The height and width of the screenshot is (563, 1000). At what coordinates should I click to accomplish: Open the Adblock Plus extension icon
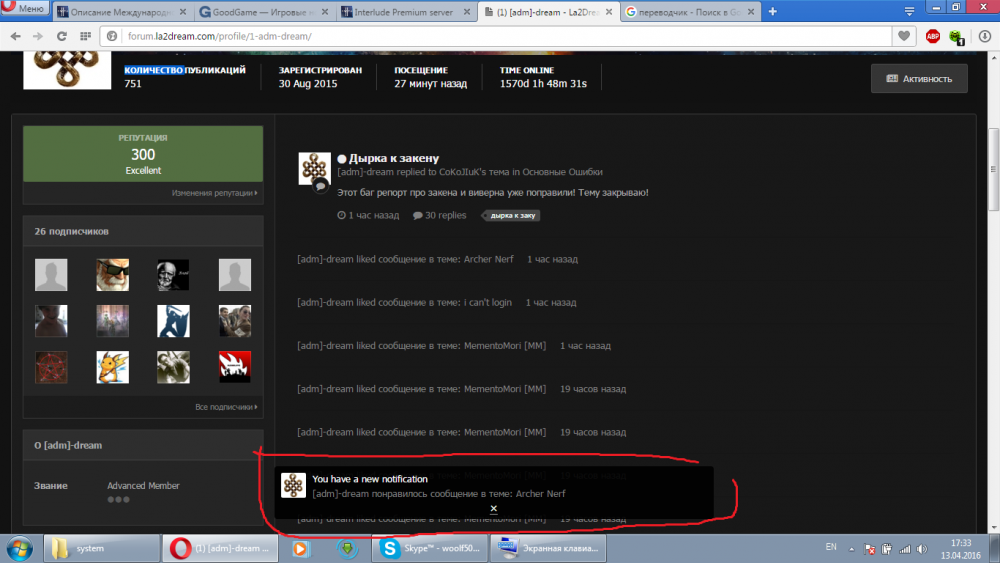(932, 36)
